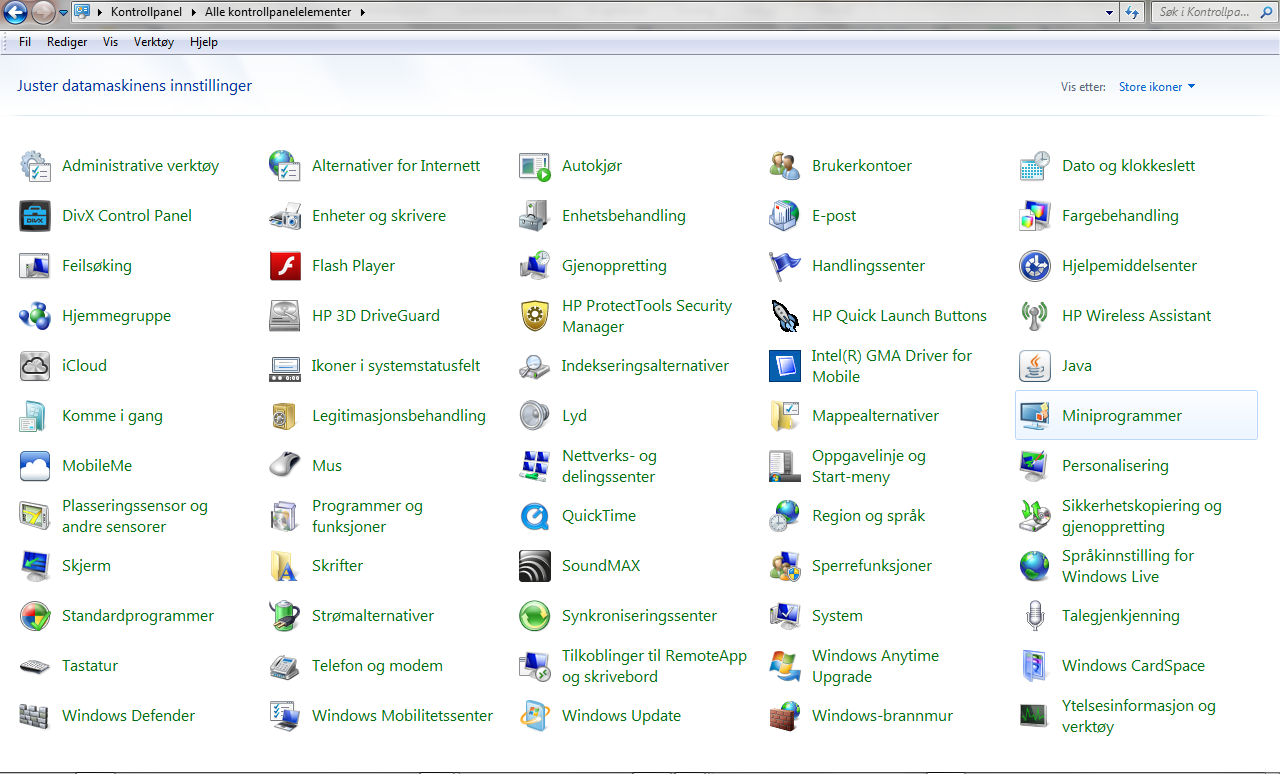This screenshot has width=1280, height=774.
Task: Click the Windows Defender wall icon
Action: [35, 716]
